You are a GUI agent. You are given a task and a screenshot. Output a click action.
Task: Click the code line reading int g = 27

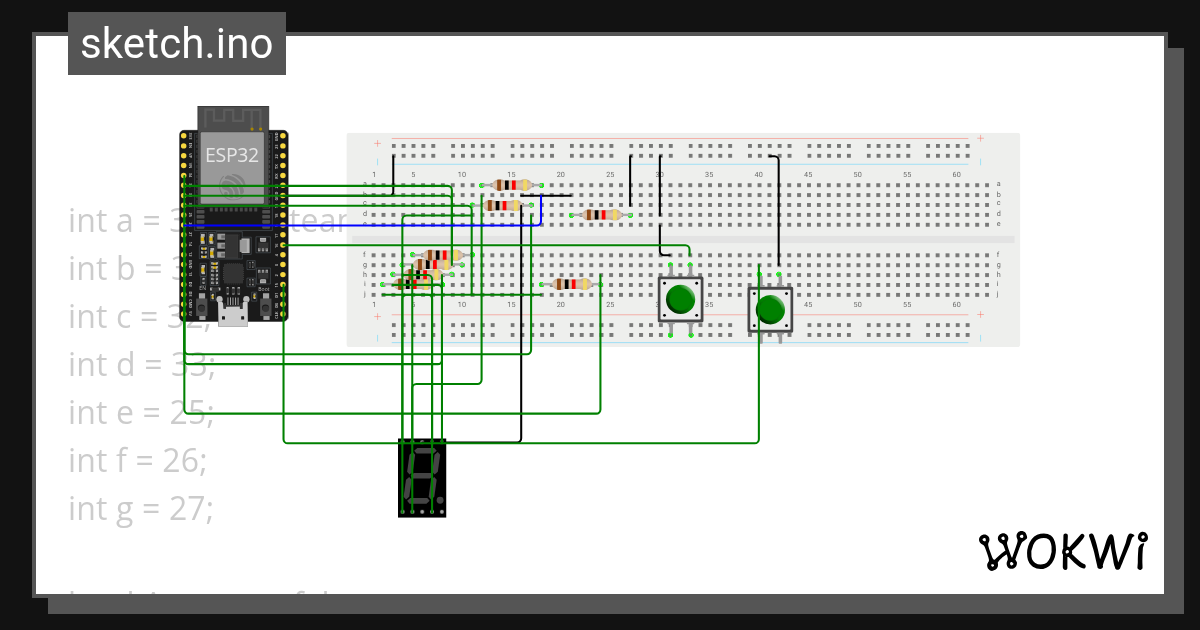point(140,508)
